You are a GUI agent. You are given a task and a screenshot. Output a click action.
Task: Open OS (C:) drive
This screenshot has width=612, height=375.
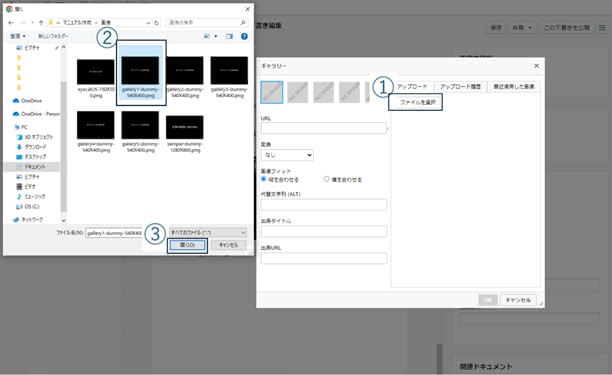click(28, 206)
